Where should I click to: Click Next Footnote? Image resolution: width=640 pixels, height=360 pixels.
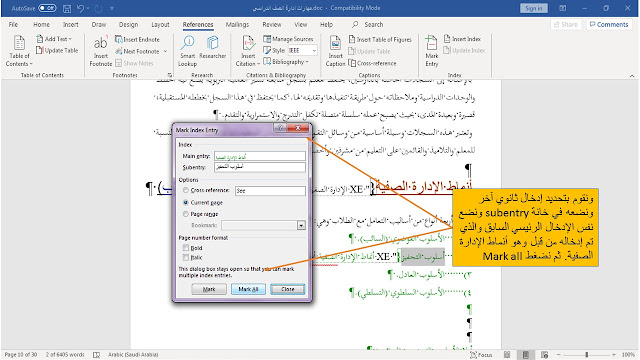click(138, 51)
